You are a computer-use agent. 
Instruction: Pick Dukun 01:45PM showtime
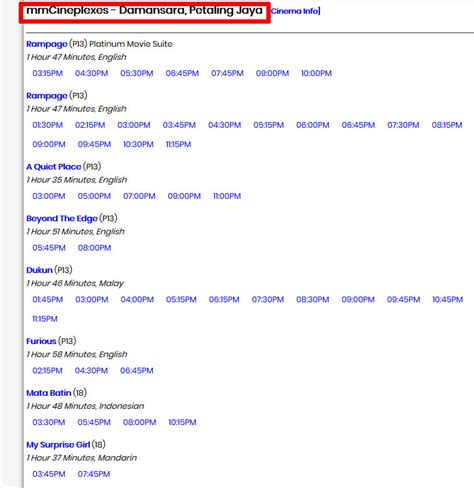(x=48, y=299)
